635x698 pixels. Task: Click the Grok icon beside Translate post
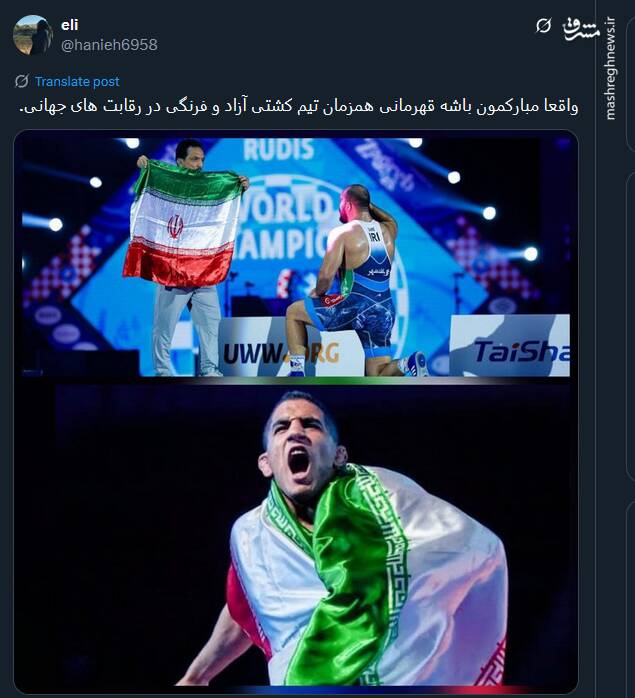[21, 81]
